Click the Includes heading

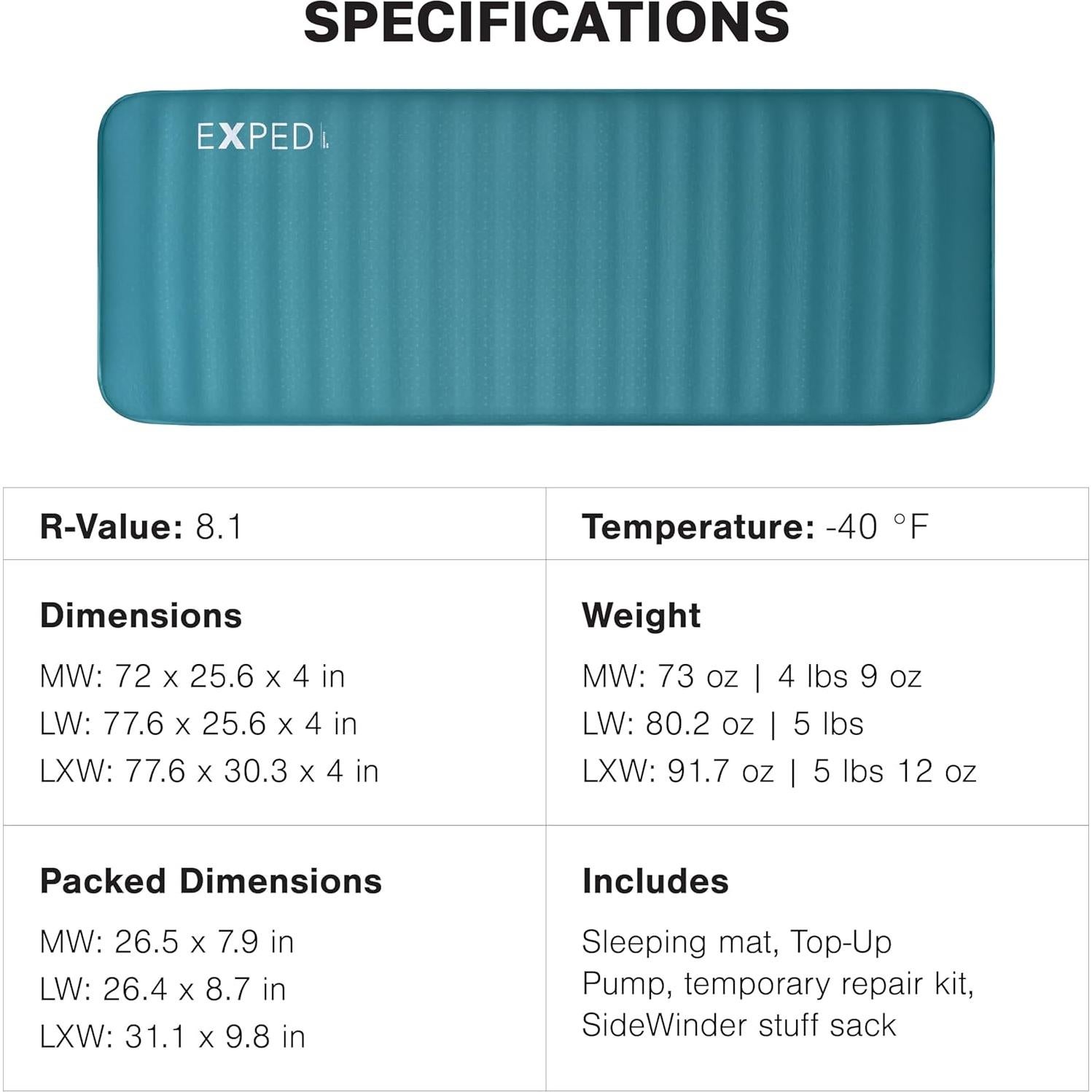pyautogui.click(x=655, y=881)
